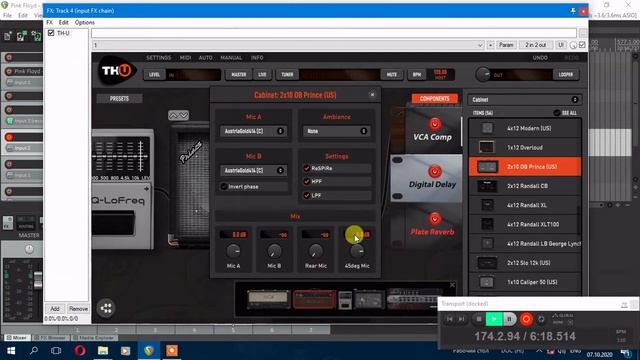Image resolution: width=640 pixels, height=360 pixels.
Task: Click the 2 in 2 out routing button
Action: point(536,45)
